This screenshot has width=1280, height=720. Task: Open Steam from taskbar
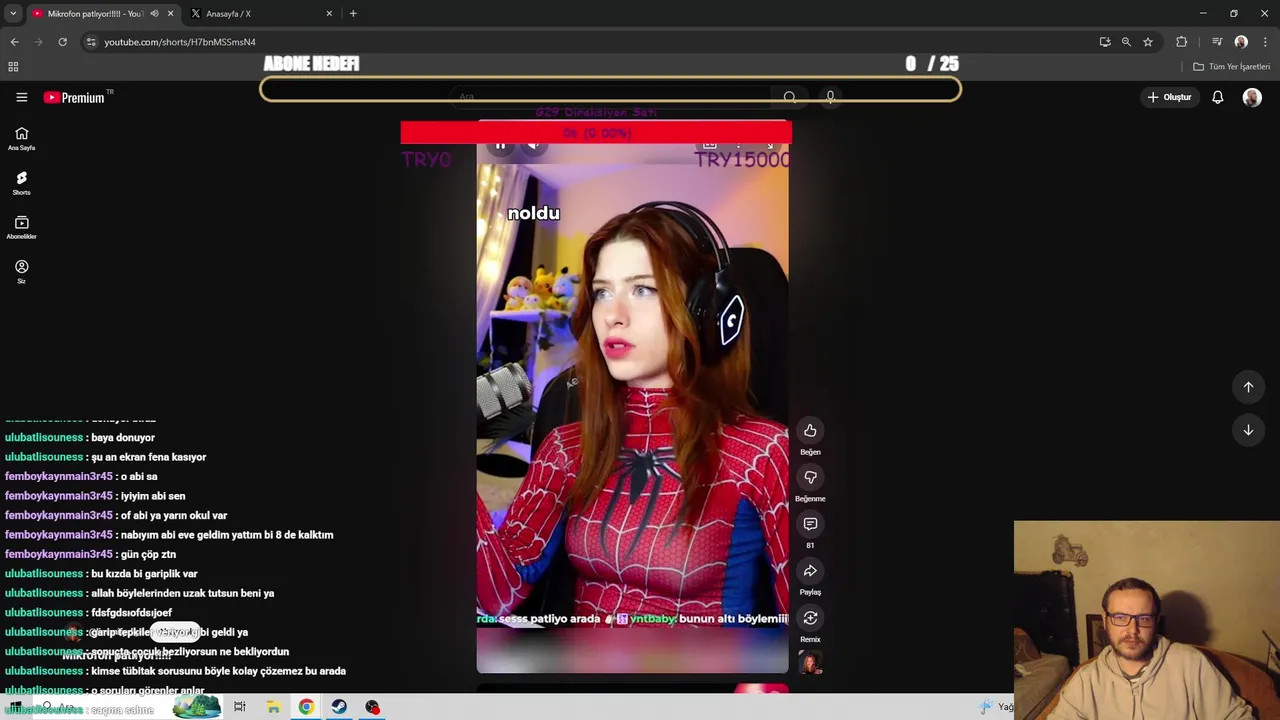pos(339,707)
